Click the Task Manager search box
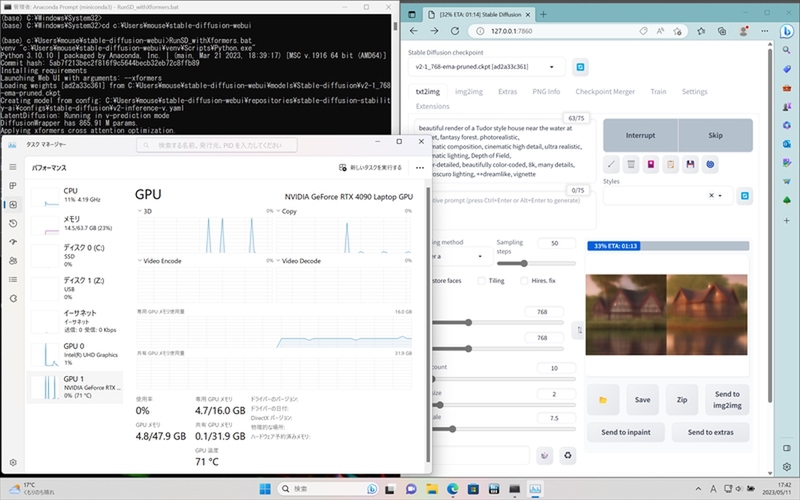This screenshot has height=500, width=800. 217,145
